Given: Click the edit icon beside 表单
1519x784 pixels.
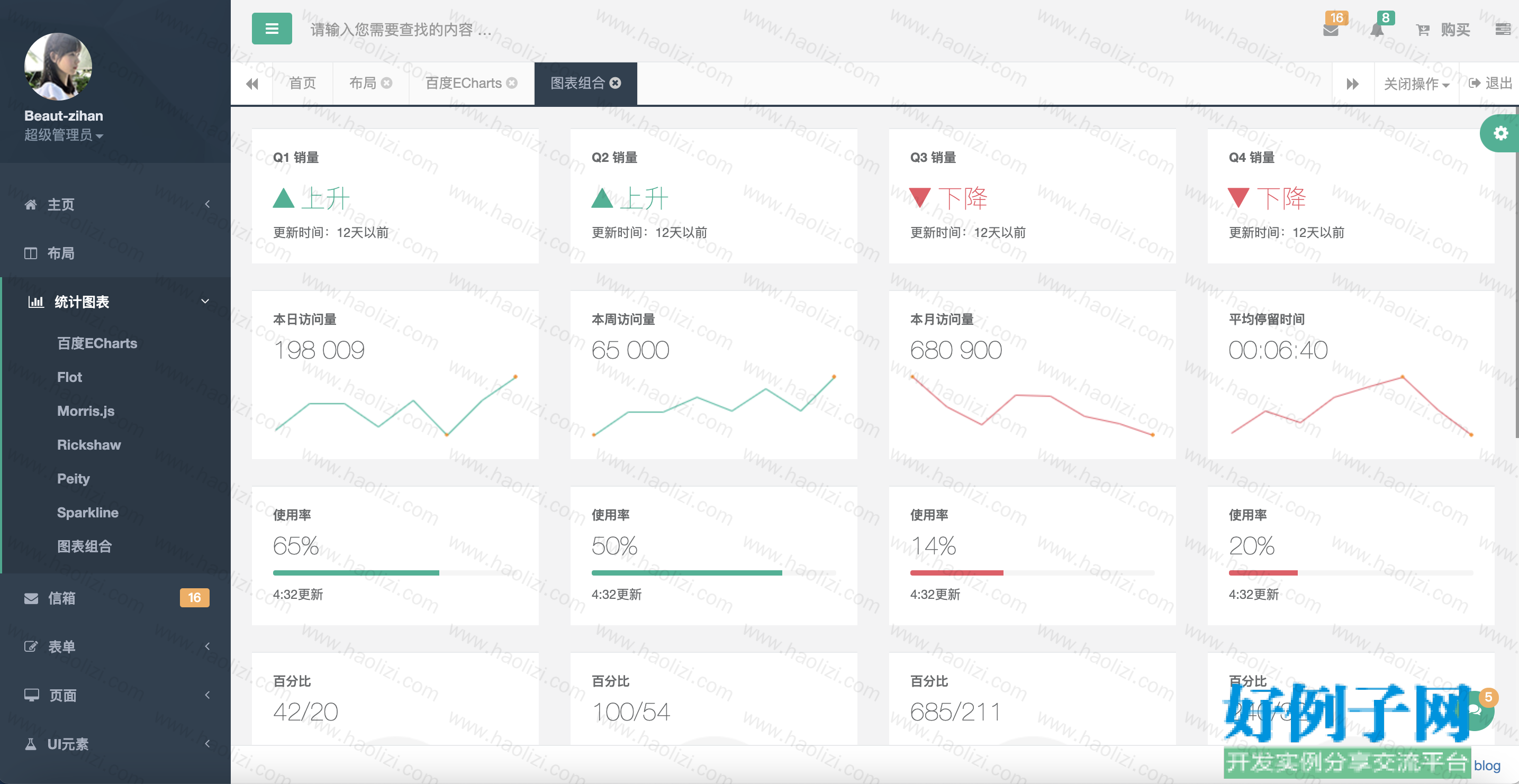Looking at the screenshot, I should [31, 646].
